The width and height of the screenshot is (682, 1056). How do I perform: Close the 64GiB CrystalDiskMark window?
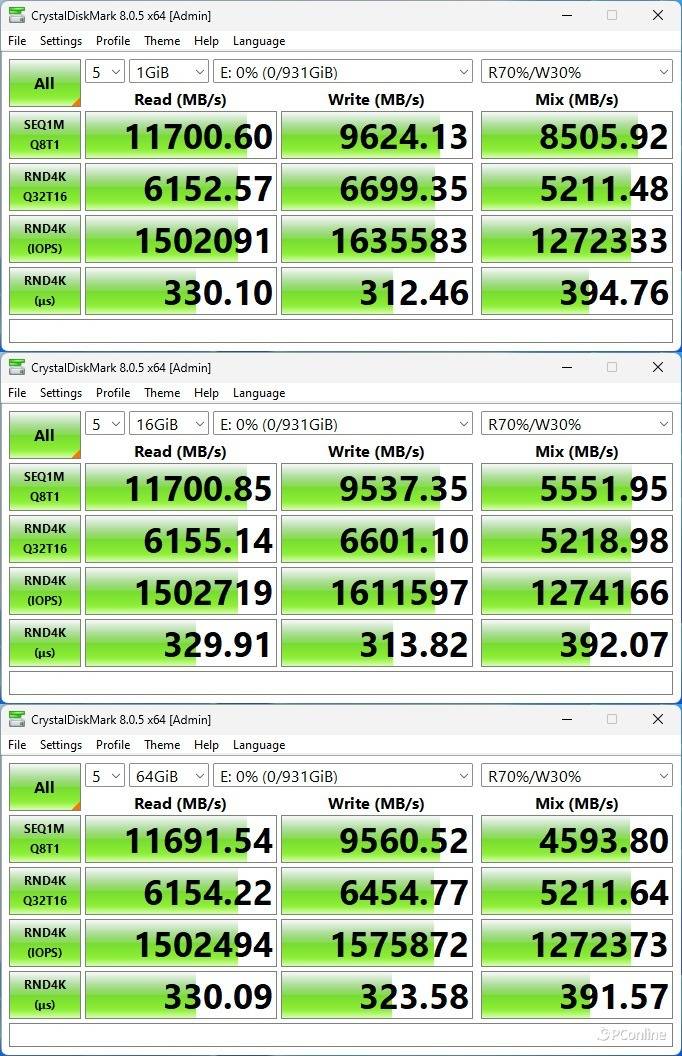658,719
